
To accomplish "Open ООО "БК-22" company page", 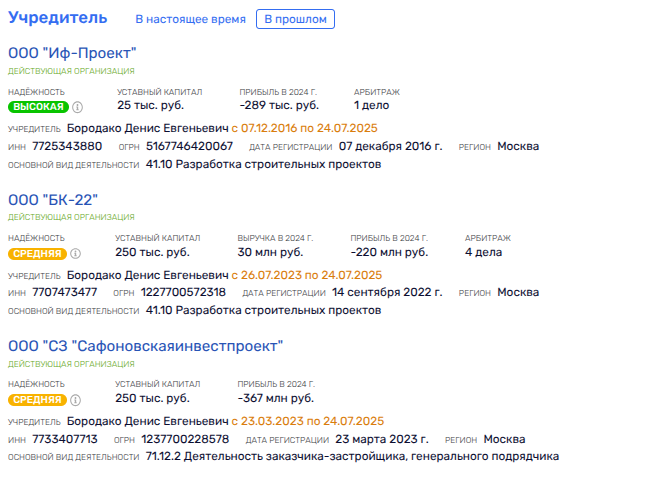I will point(53,199).
